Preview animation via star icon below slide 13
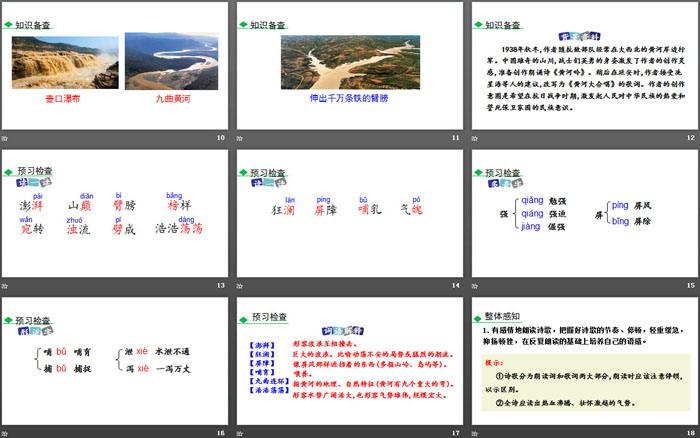Viewport: 700px width, 438px height. tap(7, 285)
